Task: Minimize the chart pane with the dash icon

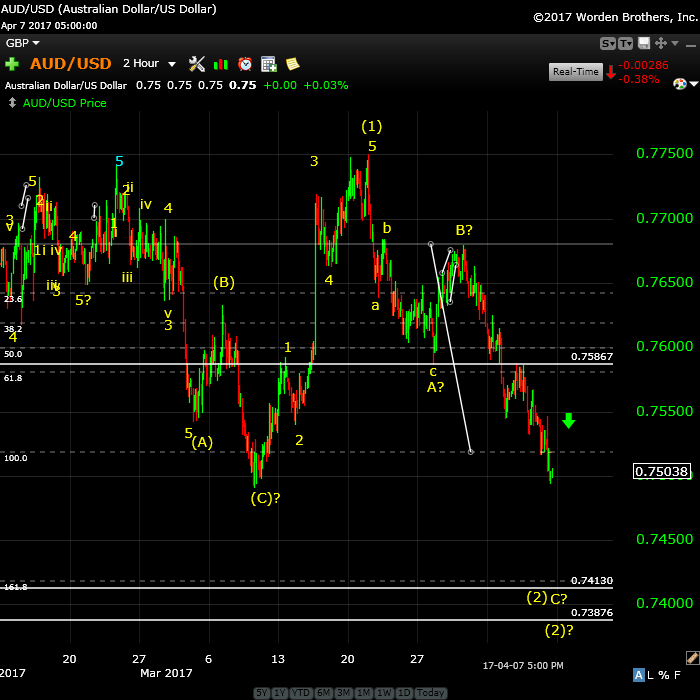Action: (691, 45)
